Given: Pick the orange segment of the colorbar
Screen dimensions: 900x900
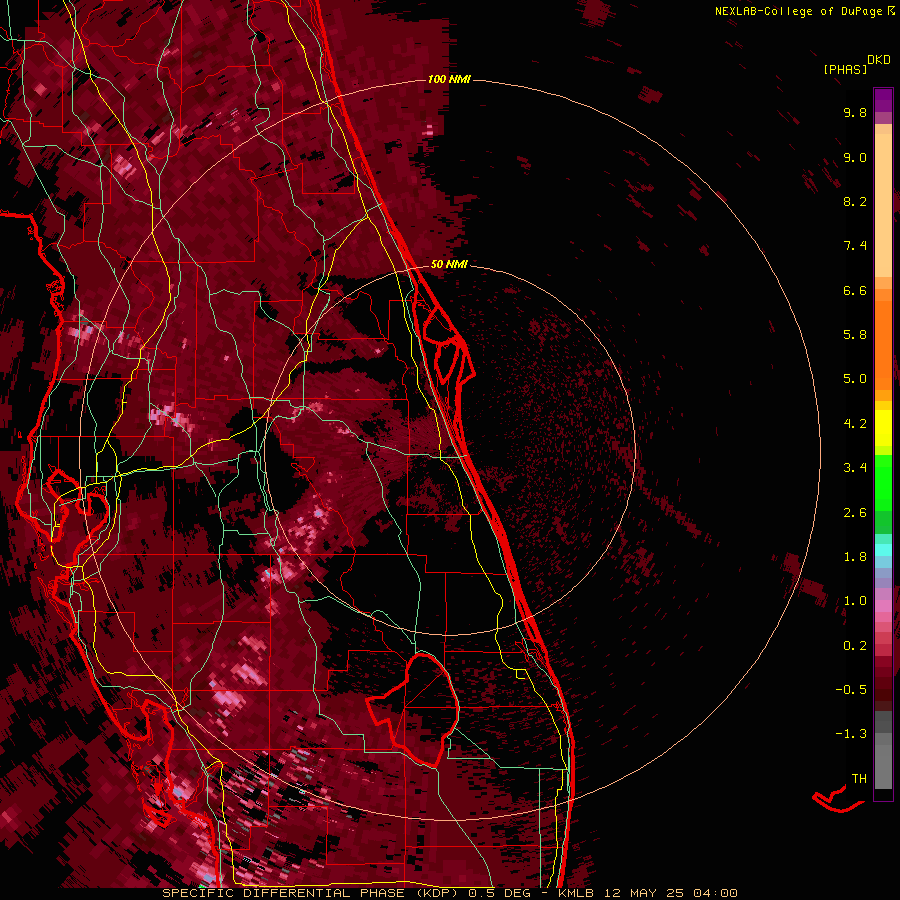Looking at the screenshot, I should point(883,346).
